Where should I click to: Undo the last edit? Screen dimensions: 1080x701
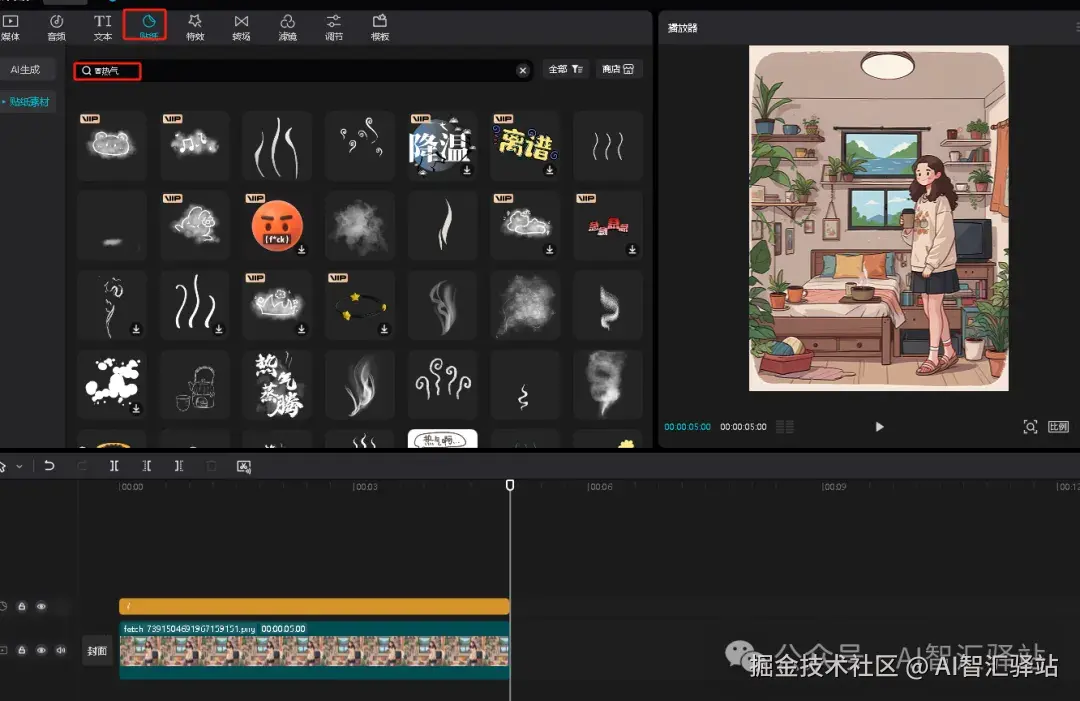coord(49,465)
